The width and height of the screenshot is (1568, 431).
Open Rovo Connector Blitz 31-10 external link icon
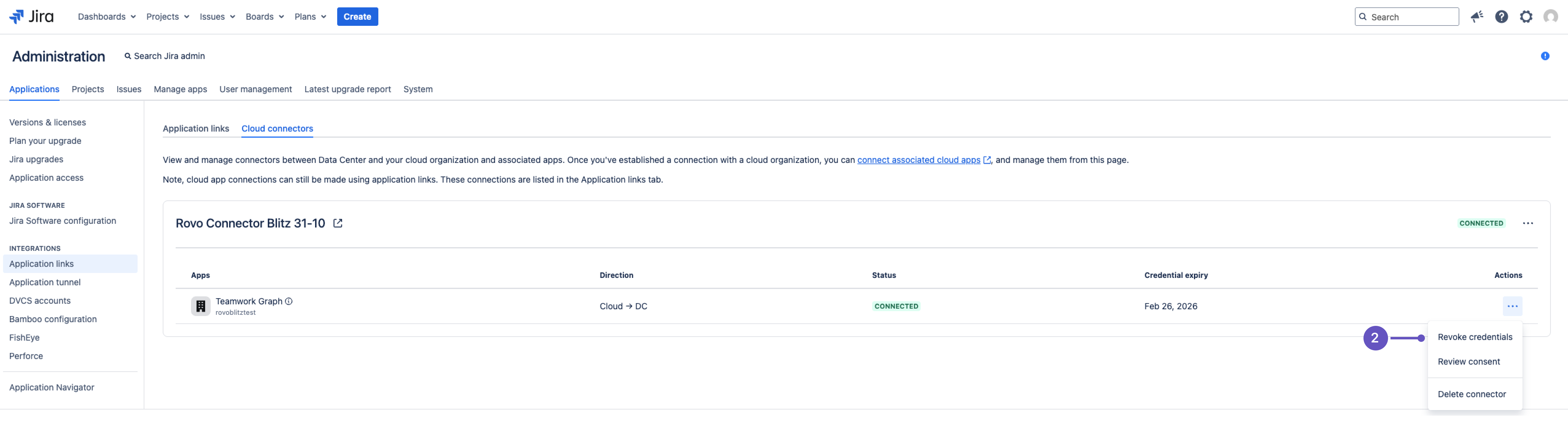338,223
